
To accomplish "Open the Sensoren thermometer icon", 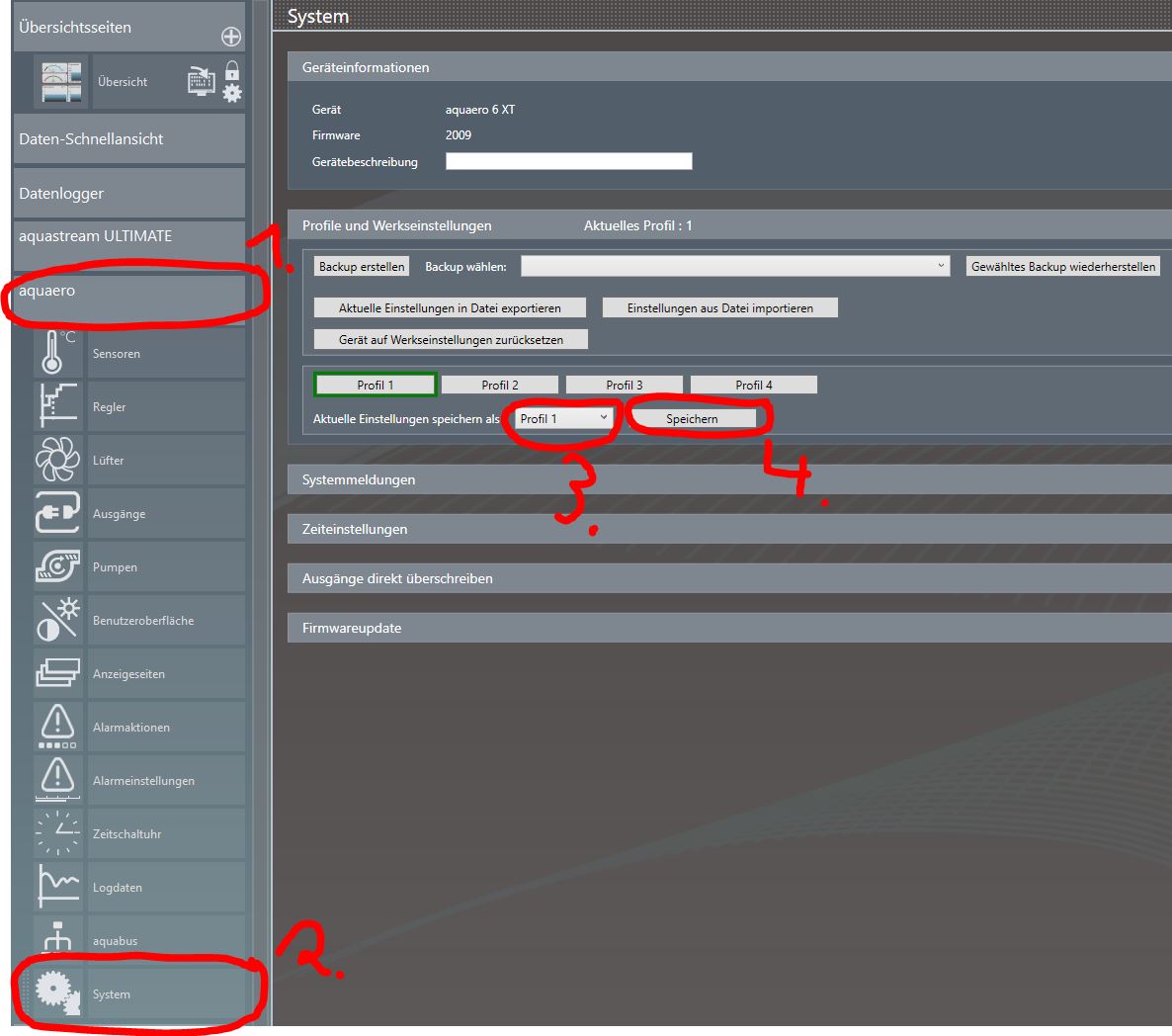I will 57,353.
